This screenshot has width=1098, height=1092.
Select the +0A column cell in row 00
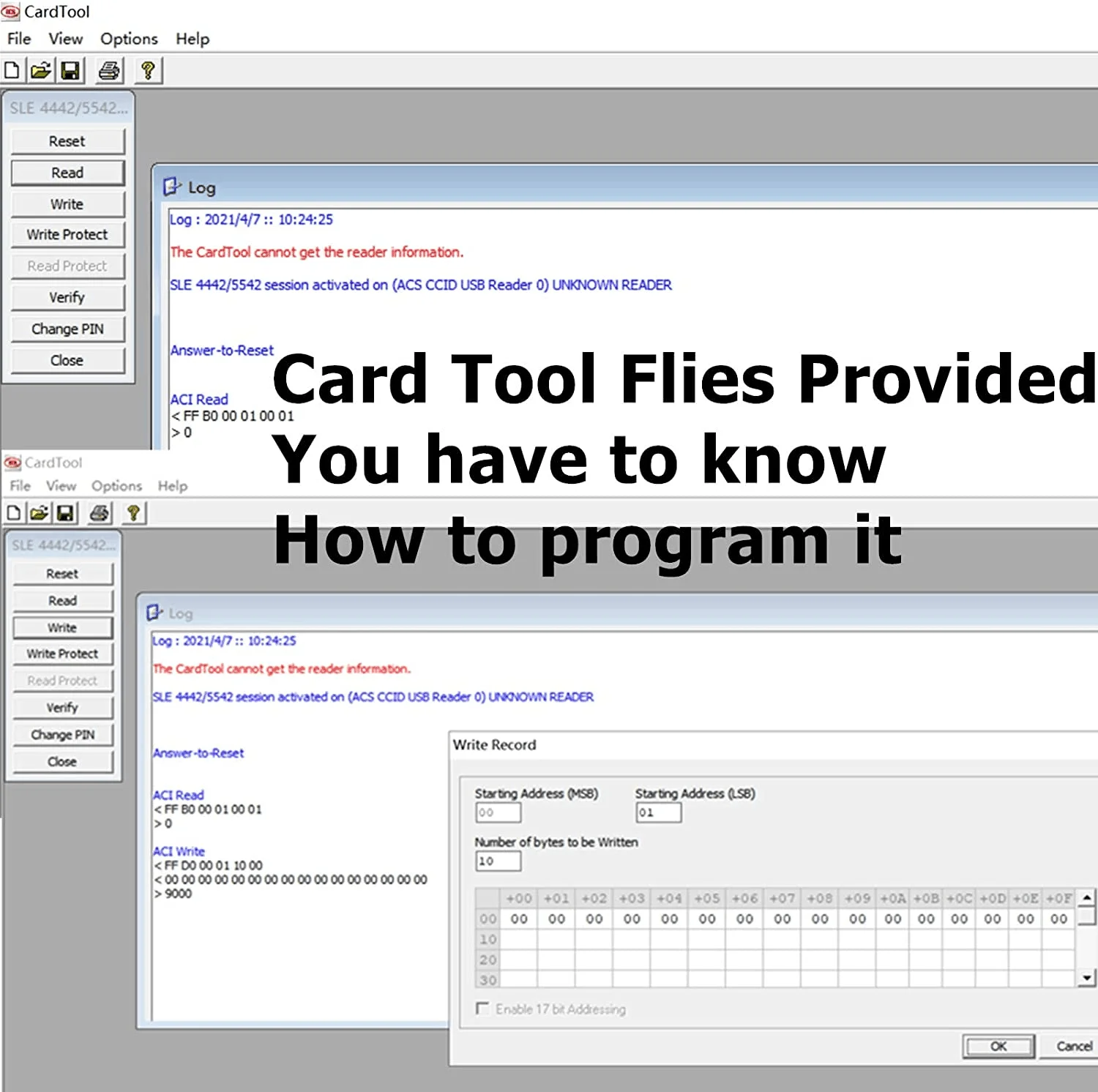point(893,919)
